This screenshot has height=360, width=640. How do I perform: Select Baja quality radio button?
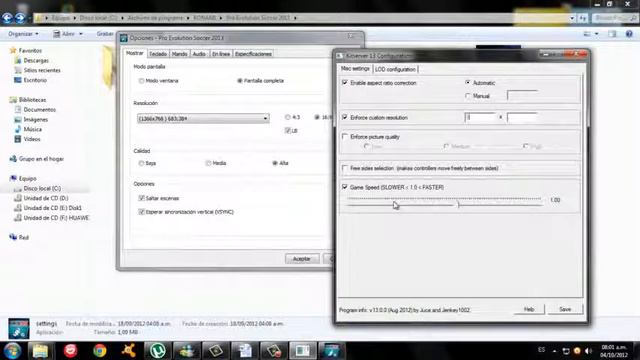(141, 163)
